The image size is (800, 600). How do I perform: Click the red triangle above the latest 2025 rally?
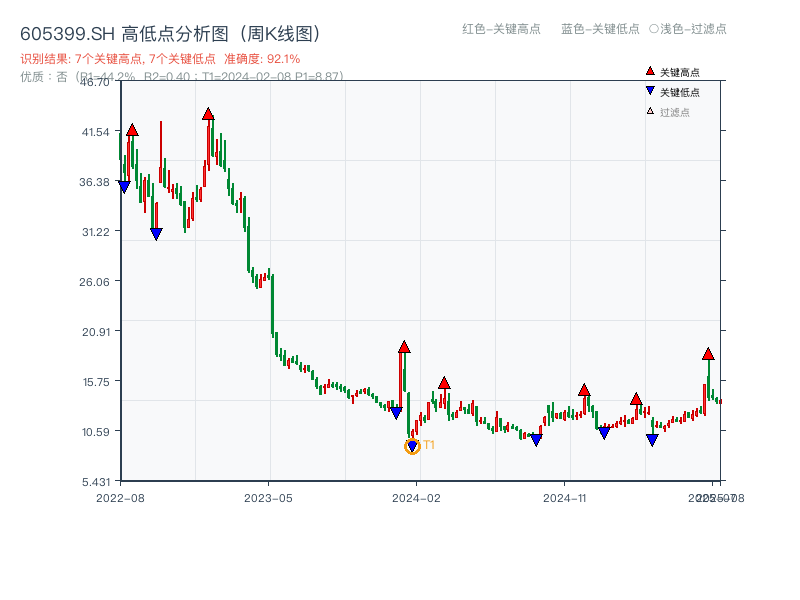(x=709, y=353)
